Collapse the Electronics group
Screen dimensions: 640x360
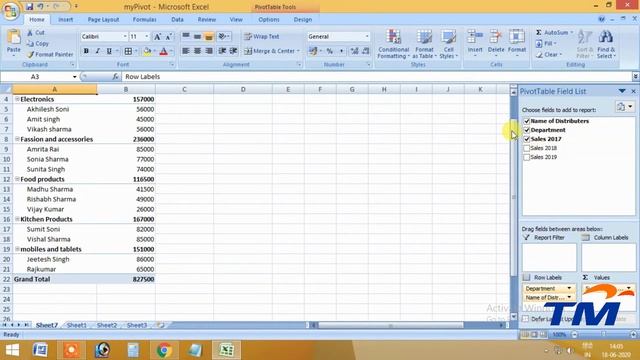[17, 99]
